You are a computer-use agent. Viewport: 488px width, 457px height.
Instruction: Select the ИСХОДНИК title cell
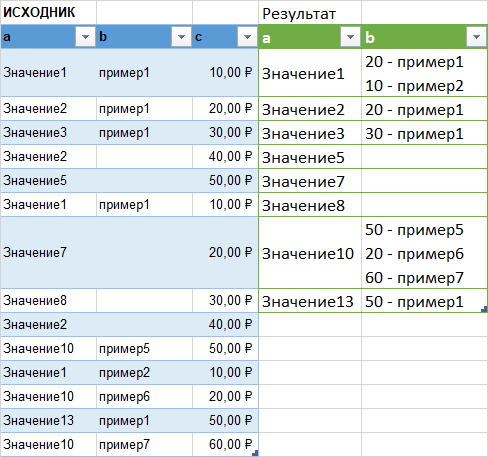click(x=48, y=12)
